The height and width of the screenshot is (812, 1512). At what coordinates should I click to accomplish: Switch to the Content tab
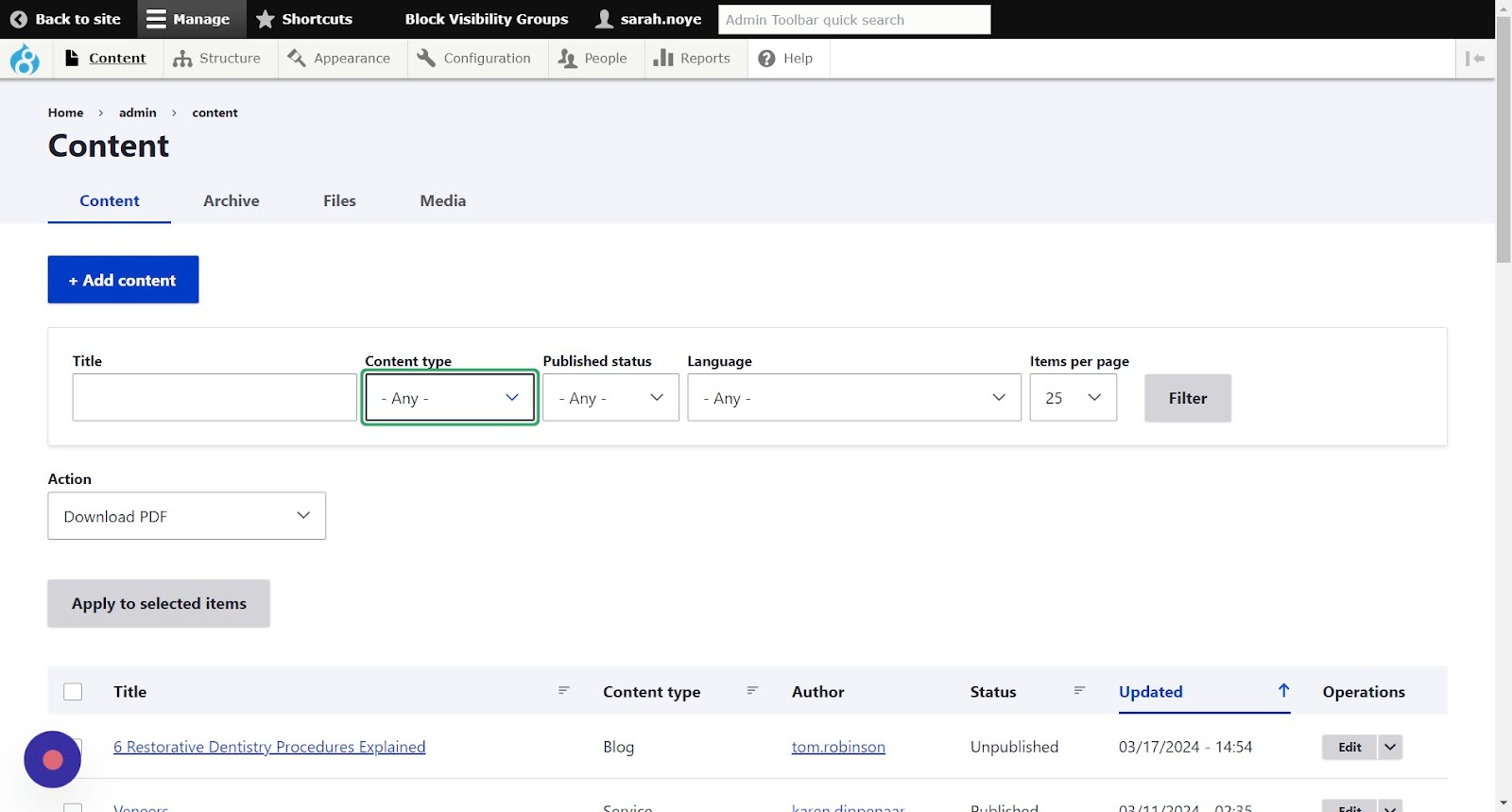[x=110, y=200]
